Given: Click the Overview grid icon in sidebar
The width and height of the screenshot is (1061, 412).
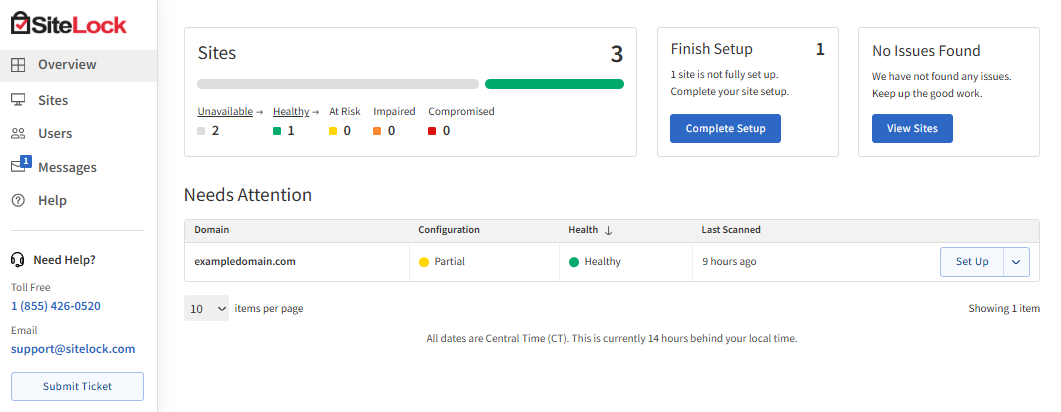Looking at the screenshot, I should [18, 65].
